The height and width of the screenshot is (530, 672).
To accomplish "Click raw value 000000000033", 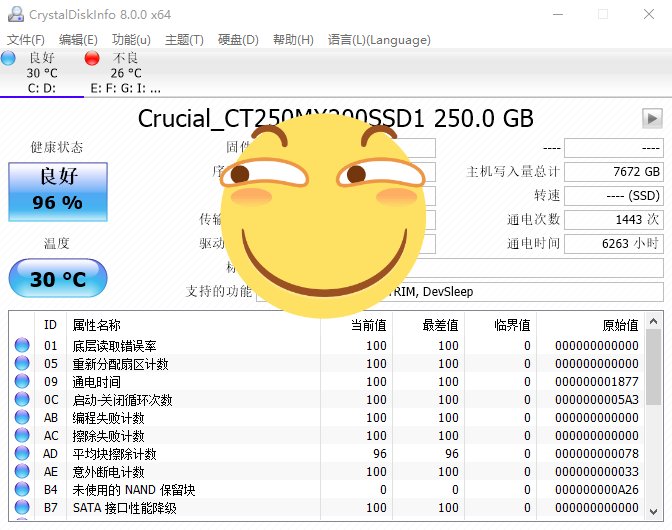I will (597, 471).
